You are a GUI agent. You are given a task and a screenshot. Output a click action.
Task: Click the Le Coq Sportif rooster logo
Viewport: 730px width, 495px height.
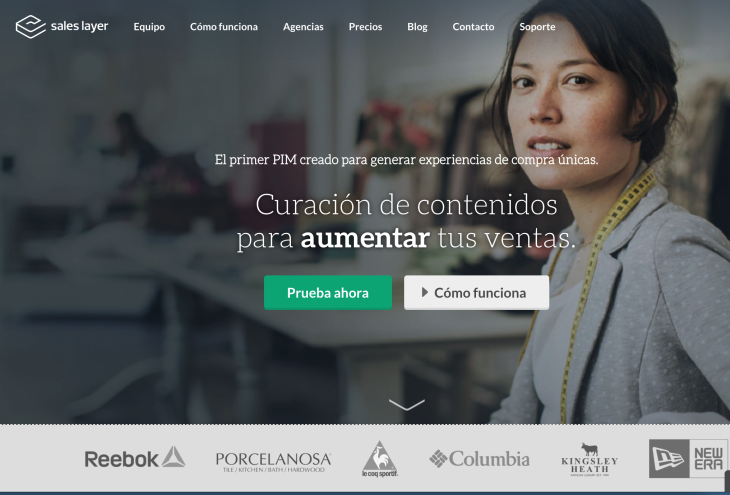click(380, 459)
